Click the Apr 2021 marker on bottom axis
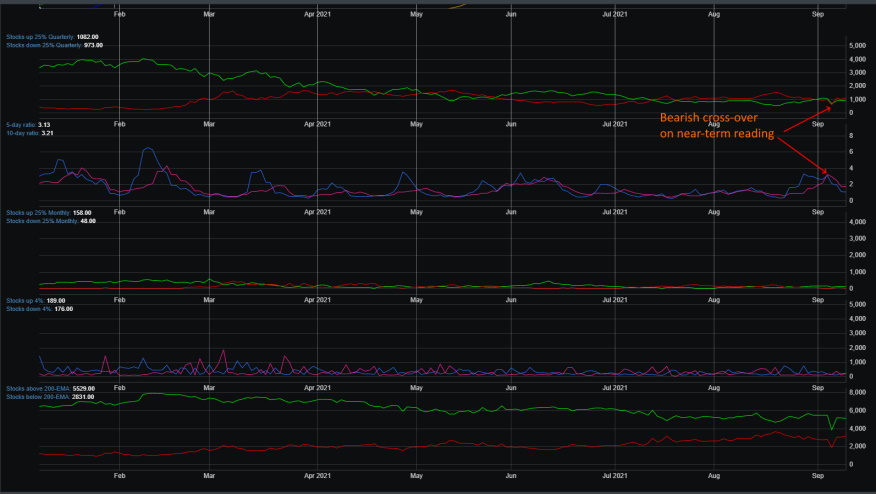The width and height of the screenshot is (876, 494). coord(317,476)
